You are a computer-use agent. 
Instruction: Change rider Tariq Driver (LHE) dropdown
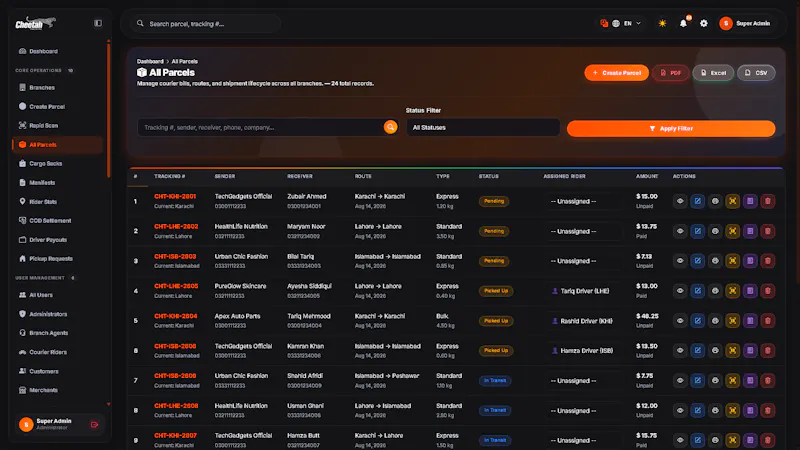pos(584,291)
